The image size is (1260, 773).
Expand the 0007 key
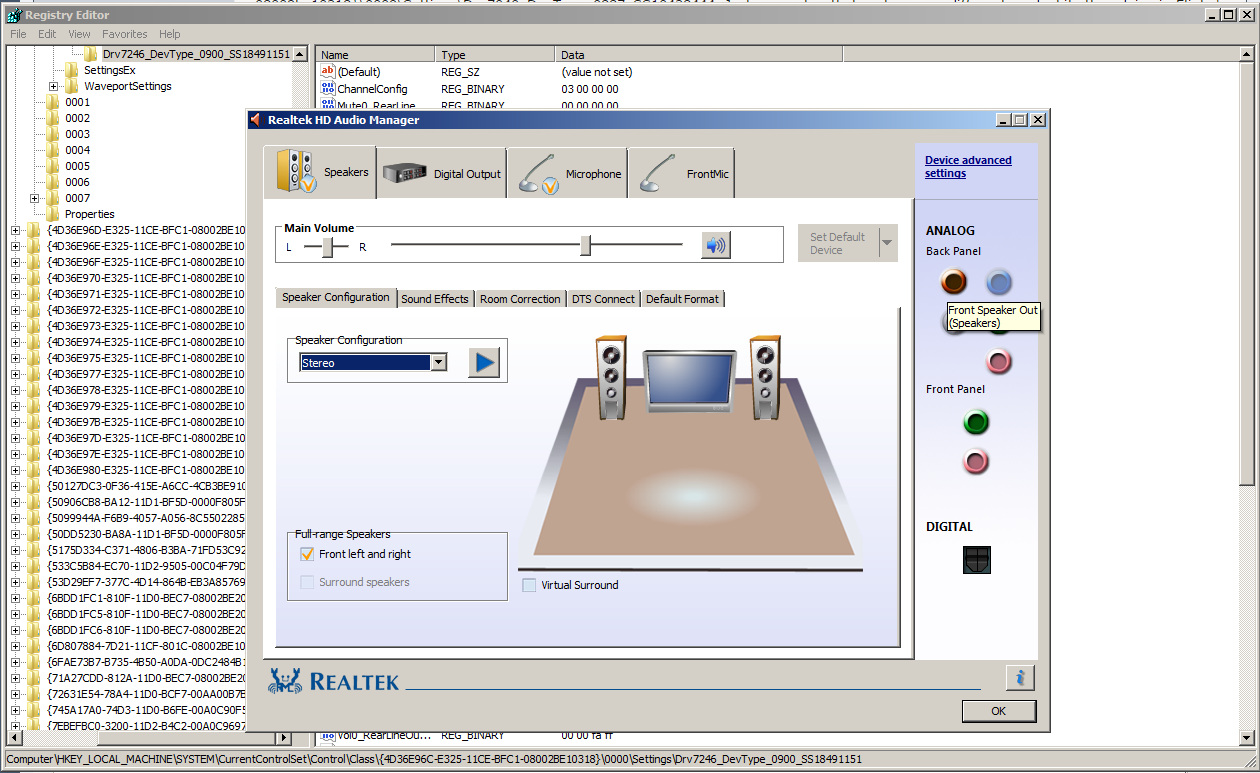point(34,198)
